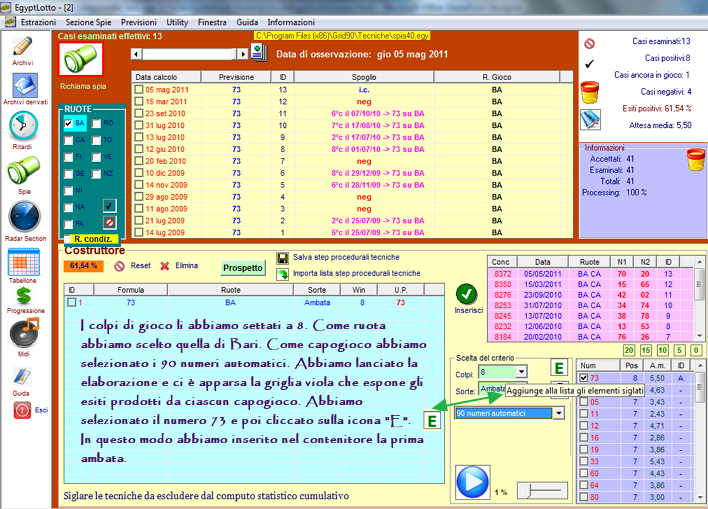Open the Spie flashlight sidebar icon
Image resolution: width=708 pixels, height=509 pixels.
[x=24, y=170]
